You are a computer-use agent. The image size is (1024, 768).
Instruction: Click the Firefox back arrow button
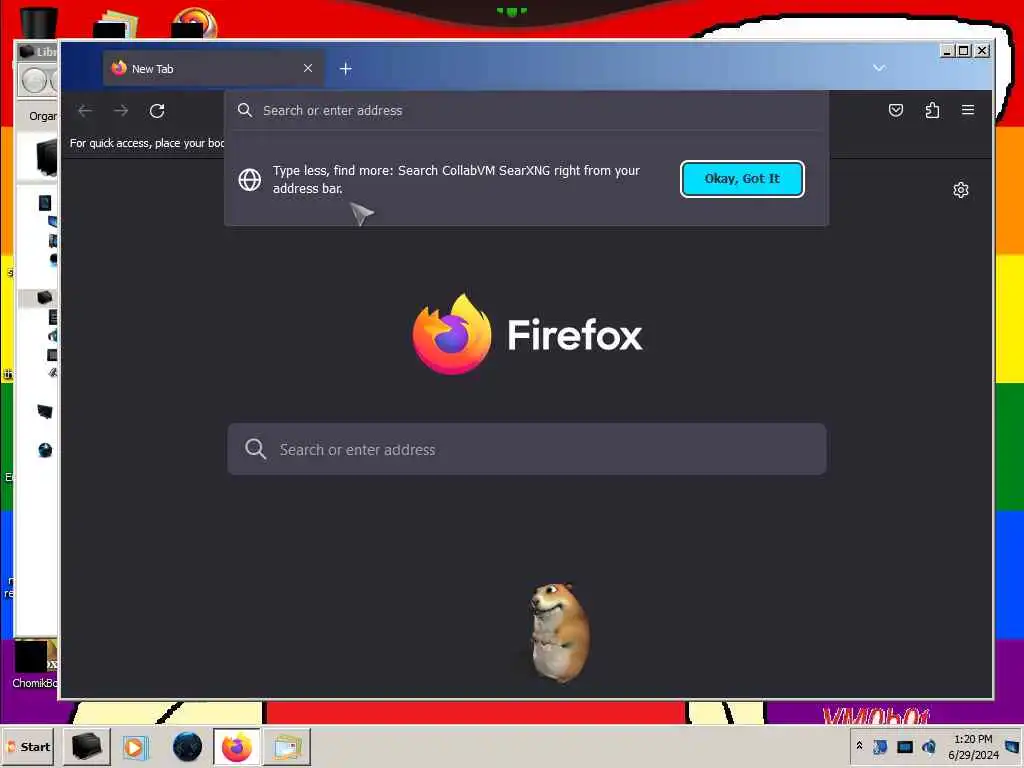(x=85, y=111)
